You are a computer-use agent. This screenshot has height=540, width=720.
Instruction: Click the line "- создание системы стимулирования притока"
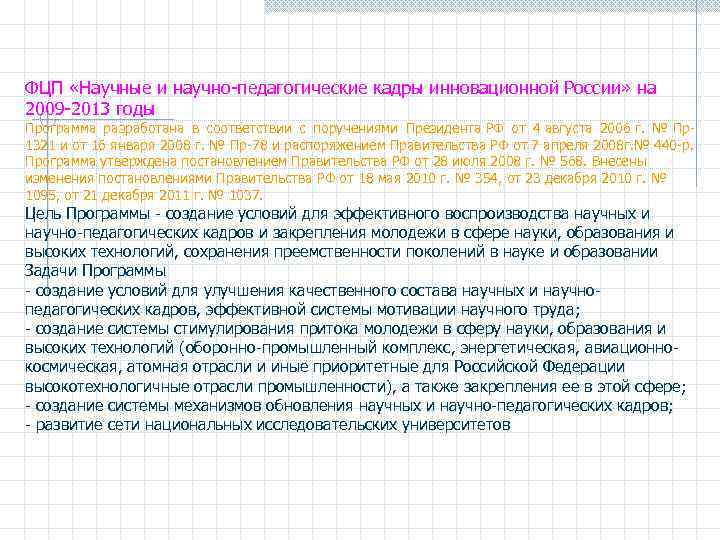345,329
